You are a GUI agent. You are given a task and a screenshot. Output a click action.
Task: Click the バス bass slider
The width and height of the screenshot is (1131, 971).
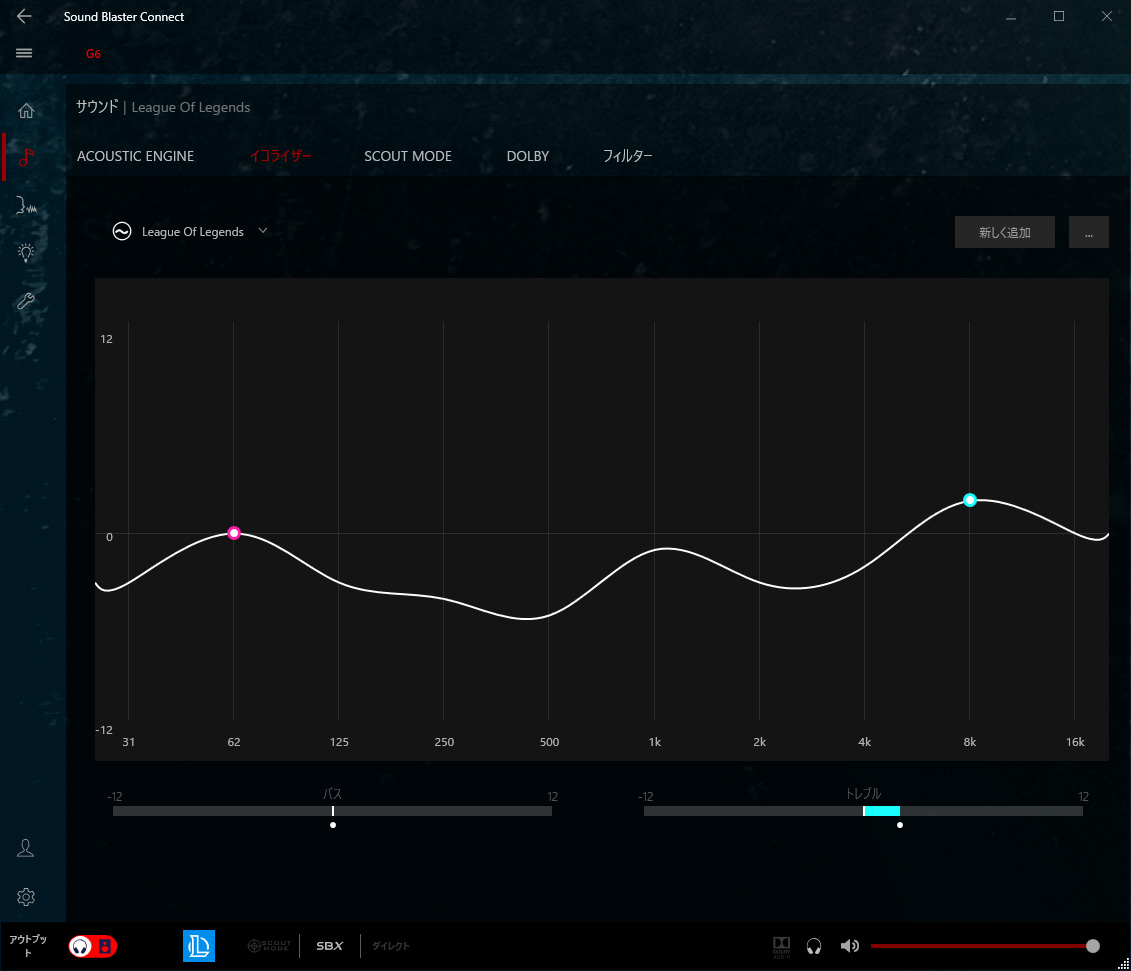pos(333,811)
